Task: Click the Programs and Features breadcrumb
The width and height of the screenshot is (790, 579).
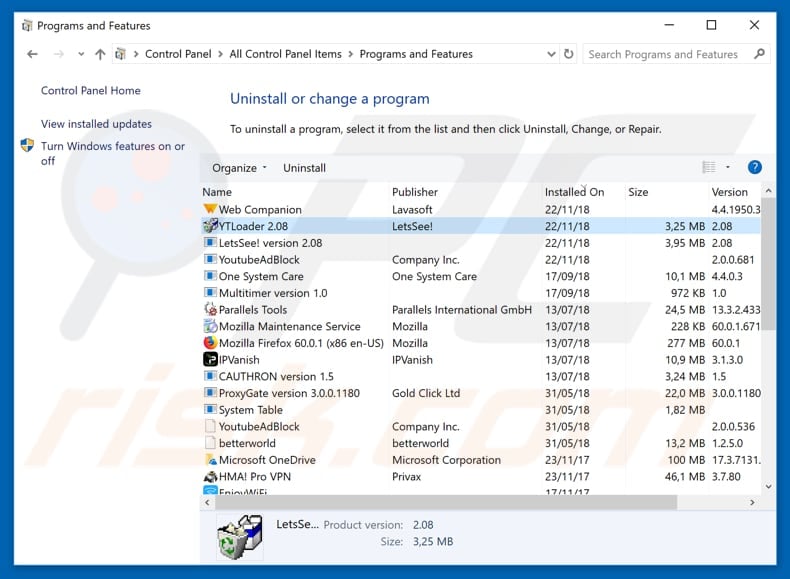Action: point(416,54)
